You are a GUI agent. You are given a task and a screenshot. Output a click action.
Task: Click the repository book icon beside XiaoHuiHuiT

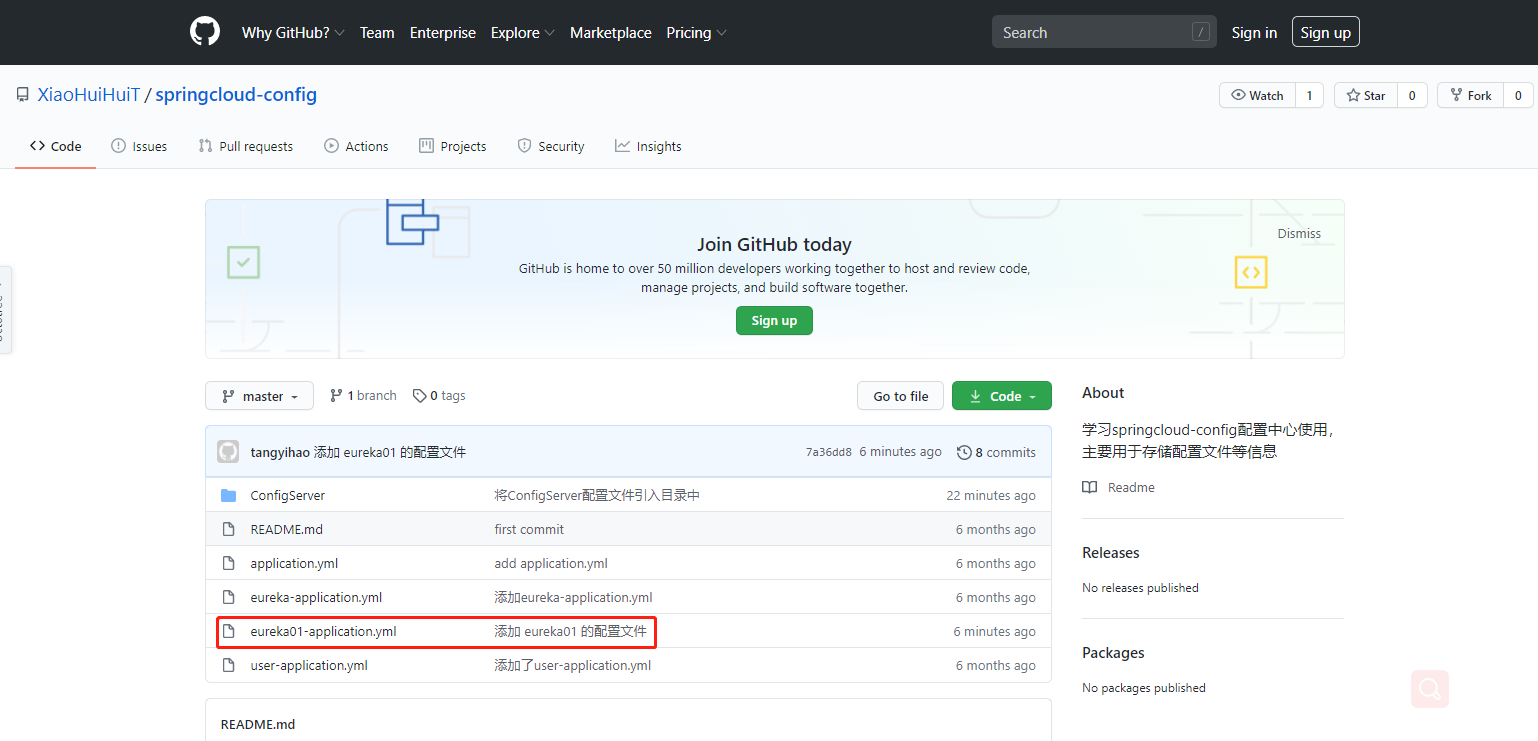22,95
